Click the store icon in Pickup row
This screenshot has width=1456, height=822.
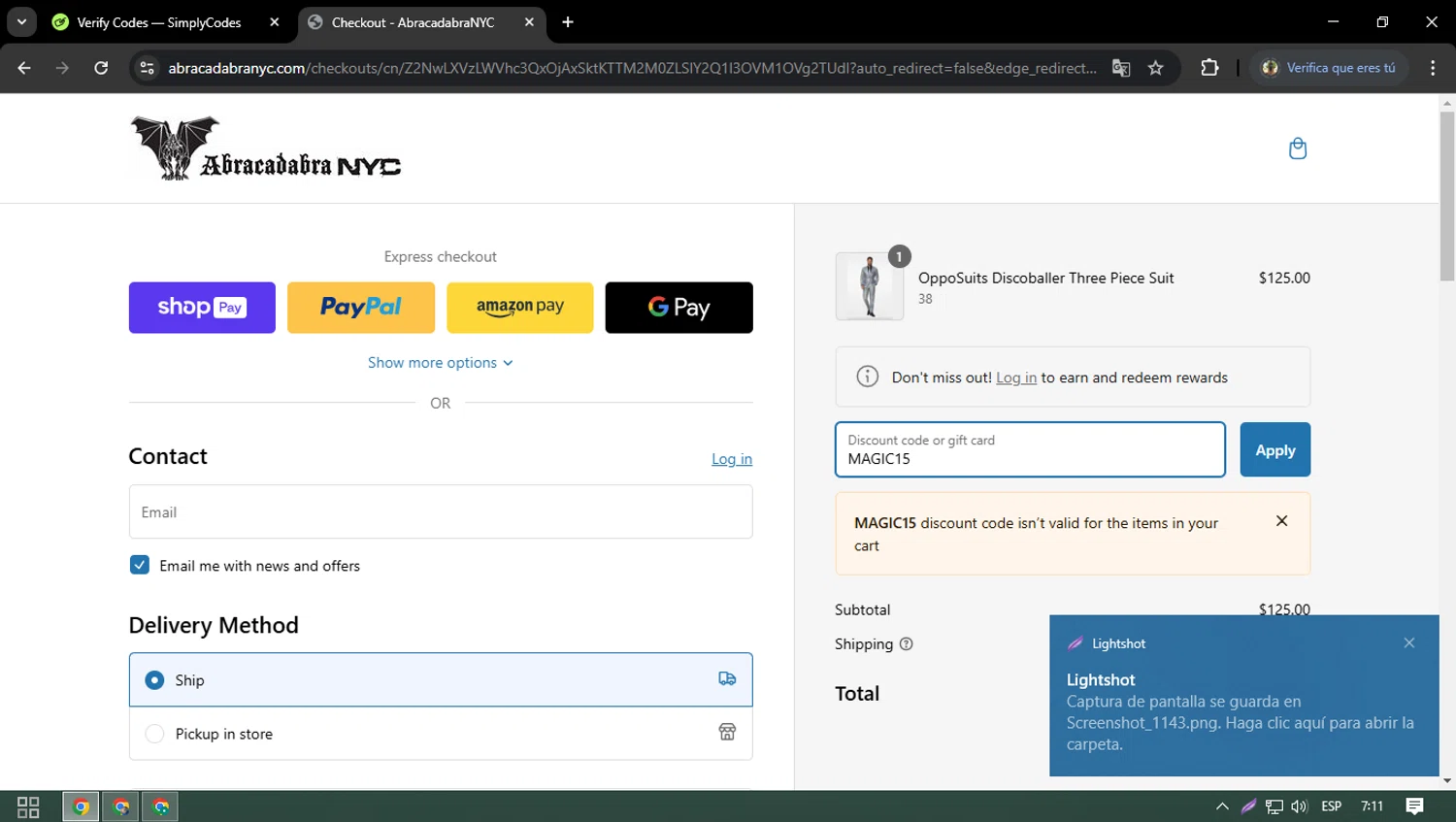[727, 732]
